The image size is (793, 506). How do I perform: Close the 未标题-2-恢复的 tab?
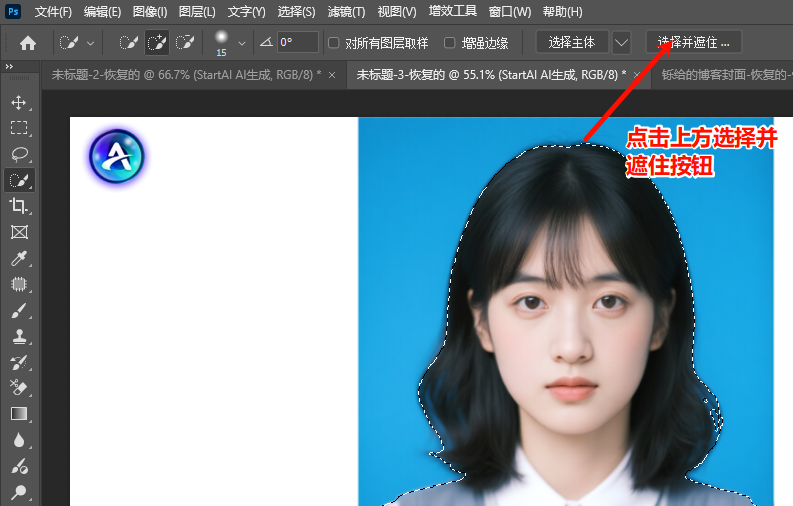pos(332,75)
